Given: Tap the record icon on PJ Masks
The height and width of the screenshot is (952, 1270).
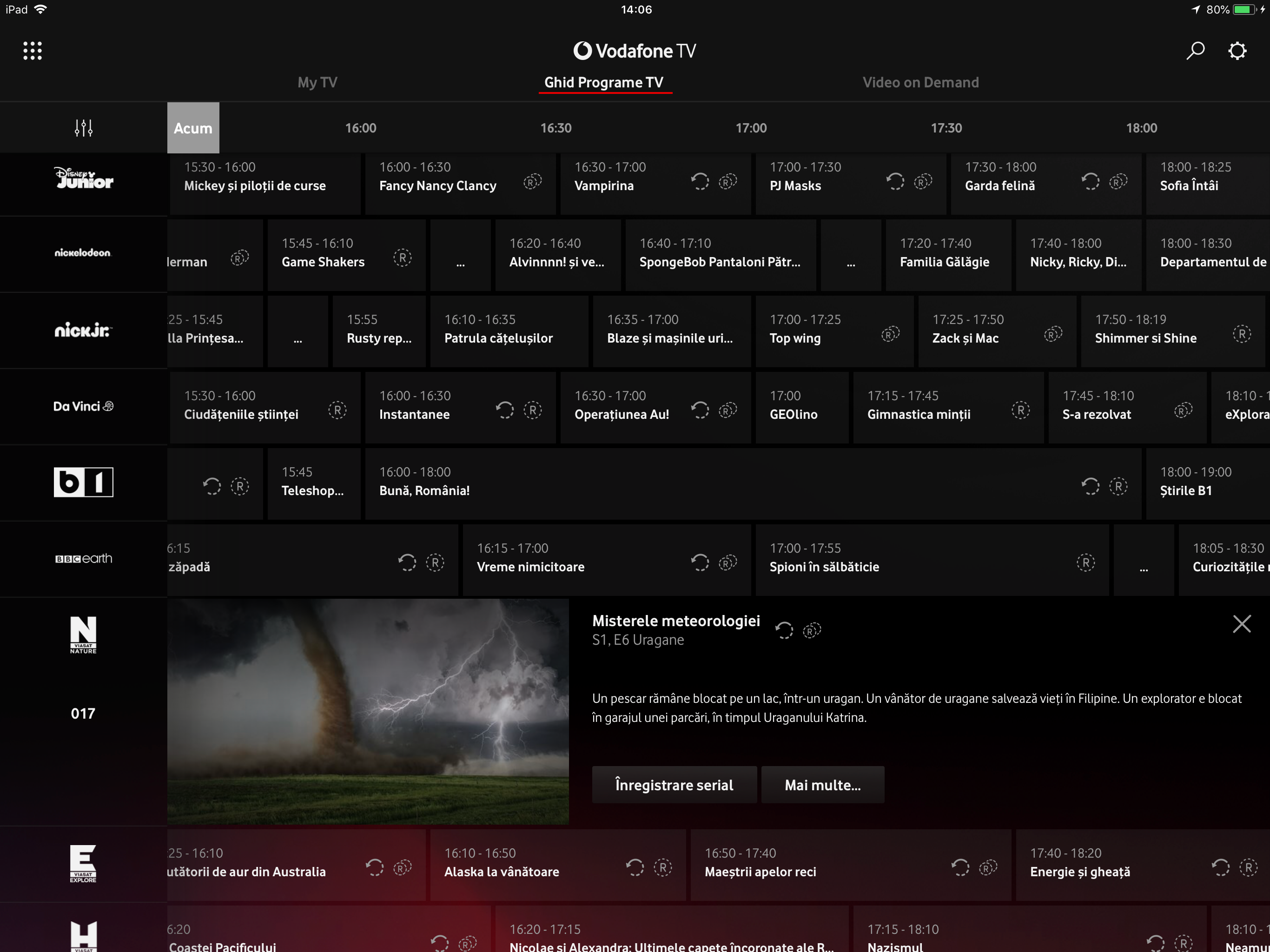Looking at the screenshot, I should click(x=923, y=182).
